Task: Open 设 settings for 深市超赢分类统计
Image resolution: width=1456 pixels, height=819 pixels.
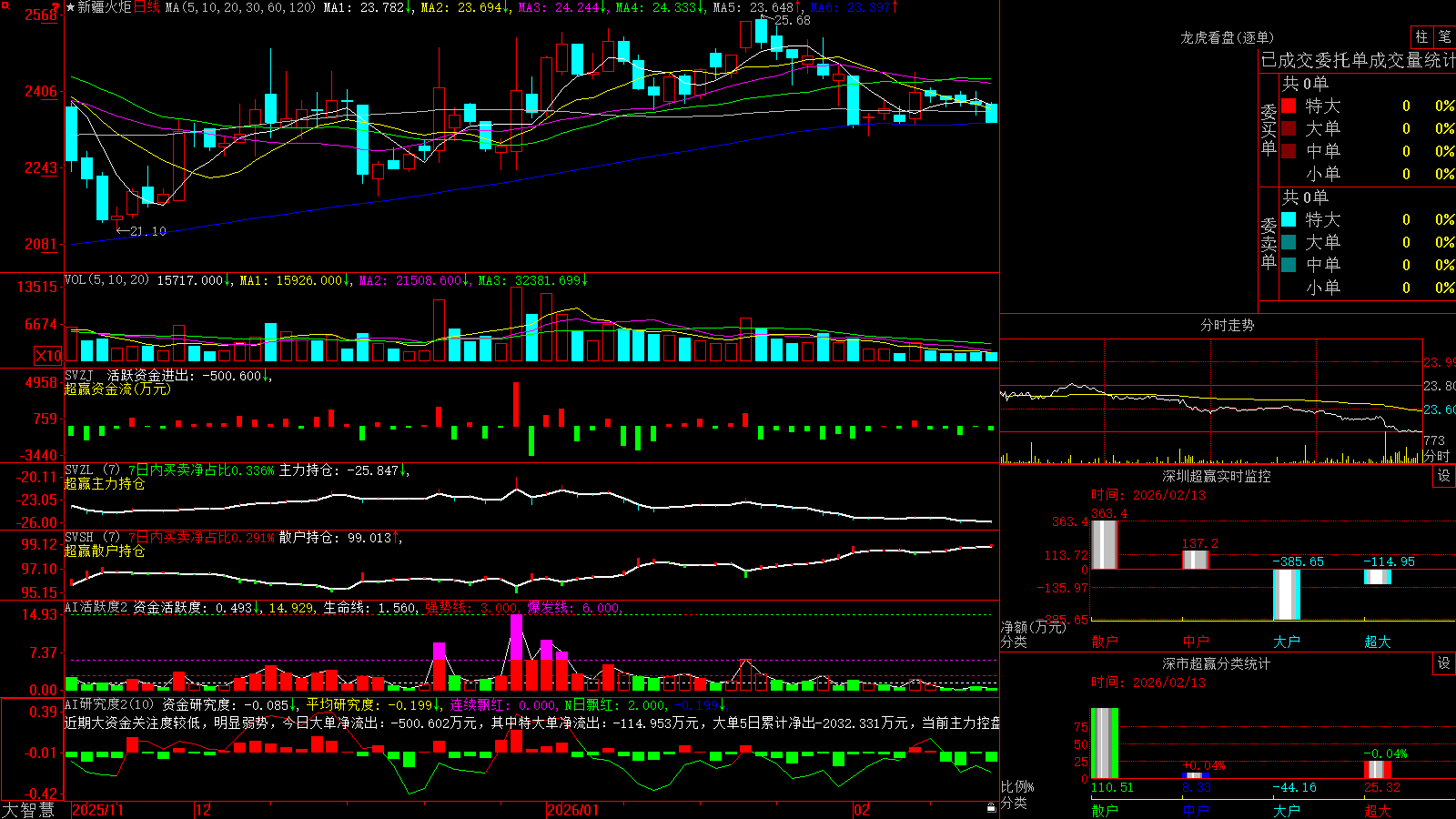Action: click(1444, 663)
